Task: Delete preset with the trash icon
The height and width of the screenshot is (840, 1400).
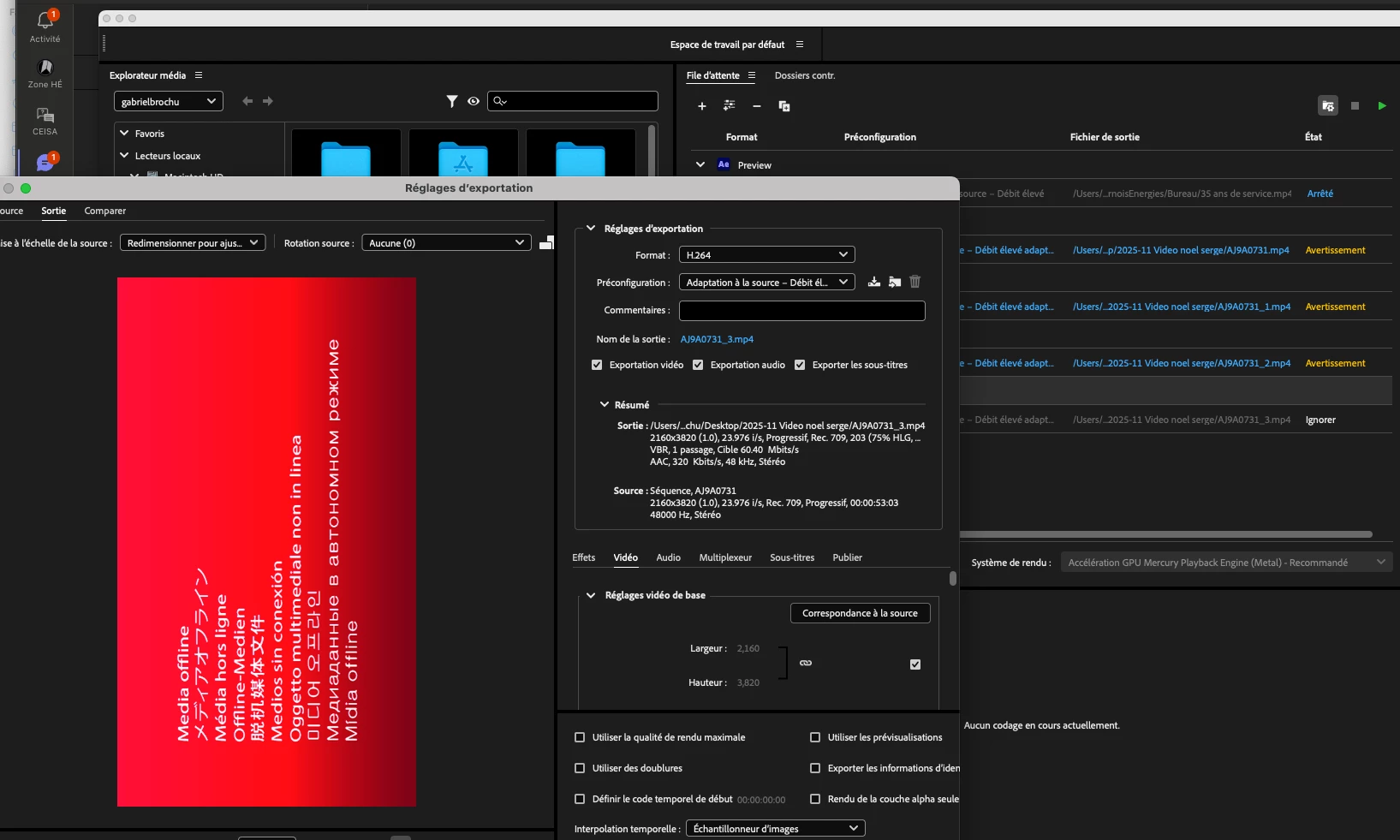Action: [x=914, y=282]
